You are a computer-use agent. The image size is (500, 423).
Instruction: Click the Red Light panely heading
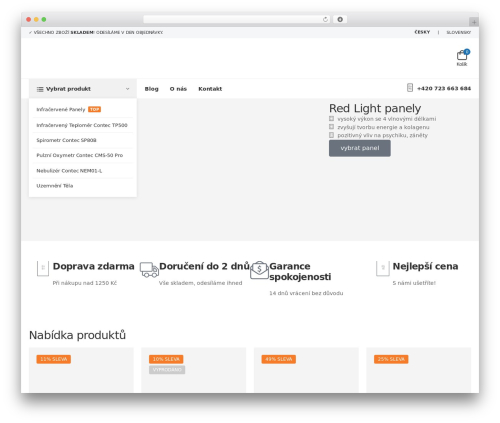[x=375, y=108]
